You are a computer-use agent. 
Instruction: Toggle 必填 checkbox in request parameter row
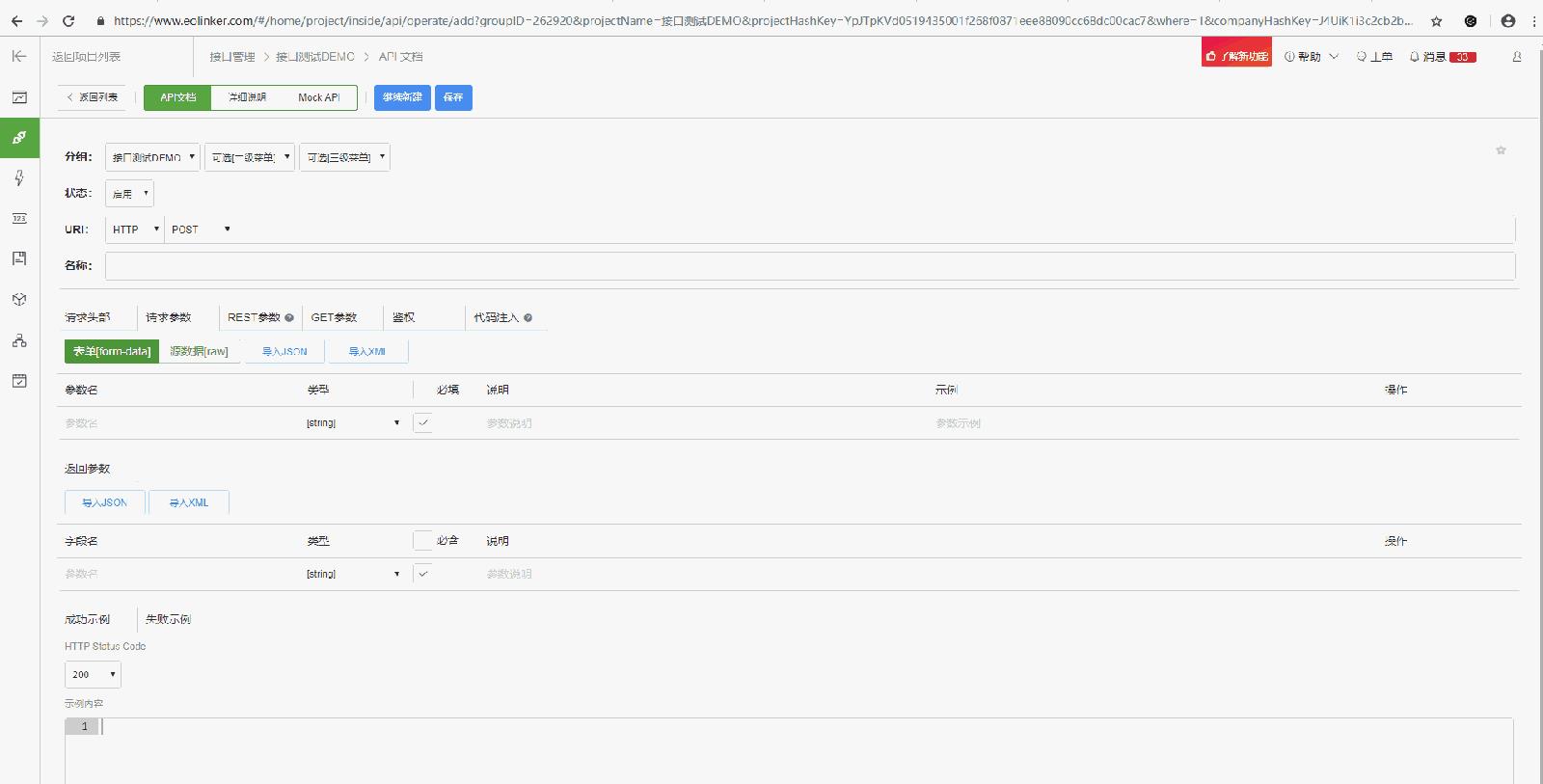(x=422, y=422)
